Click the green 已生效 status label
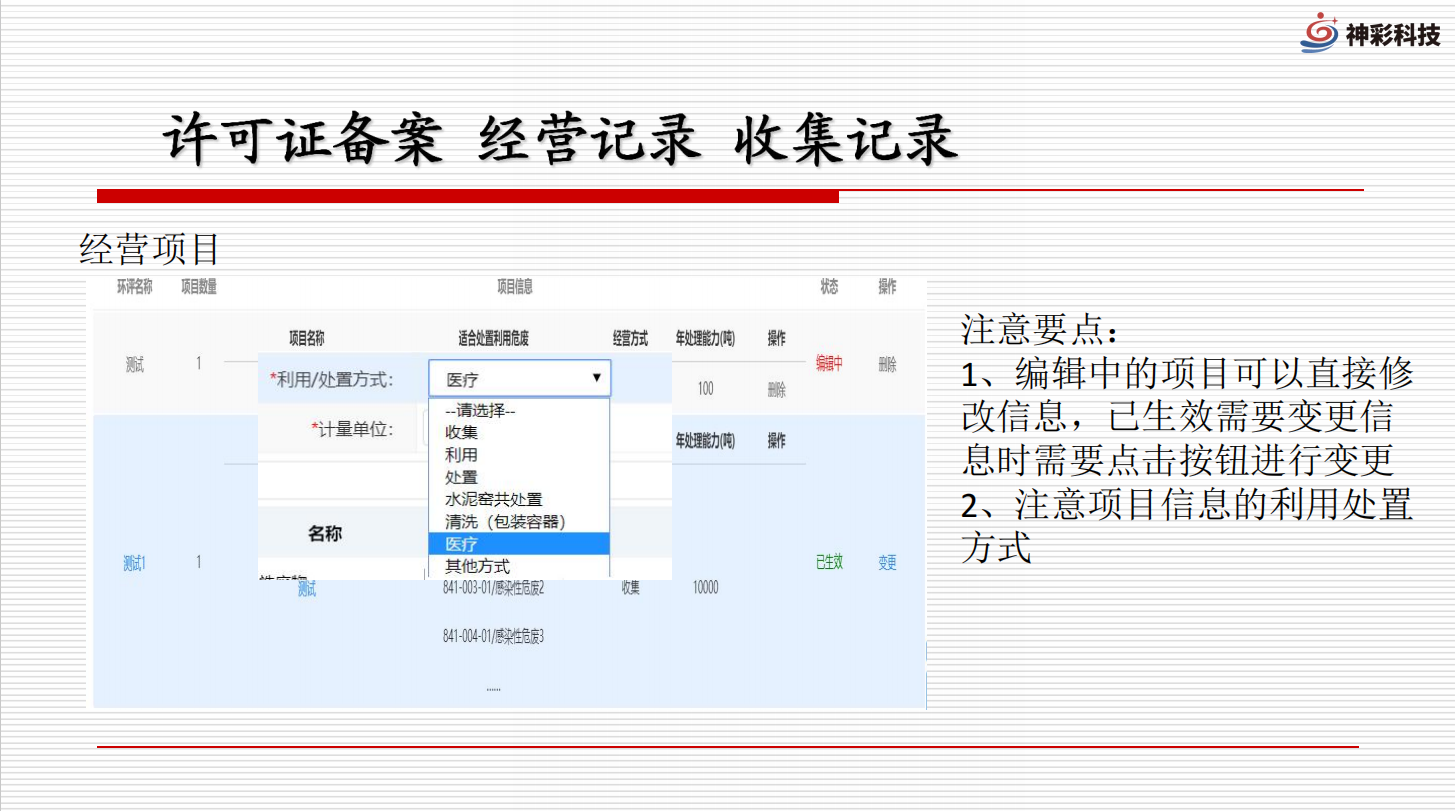Screen dimensions: 1456x811 point(829,563)
